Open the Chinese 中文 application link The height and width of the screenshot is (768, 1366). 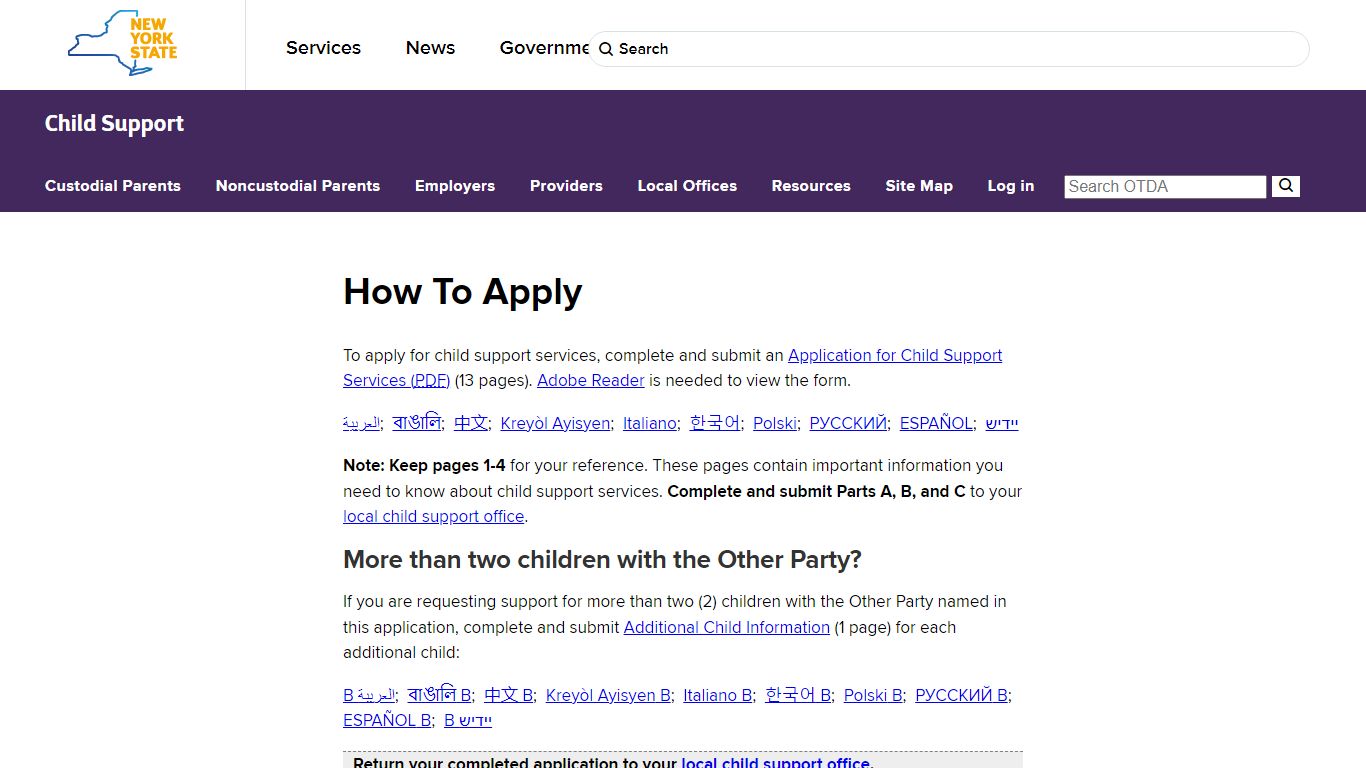pos(470,423)
